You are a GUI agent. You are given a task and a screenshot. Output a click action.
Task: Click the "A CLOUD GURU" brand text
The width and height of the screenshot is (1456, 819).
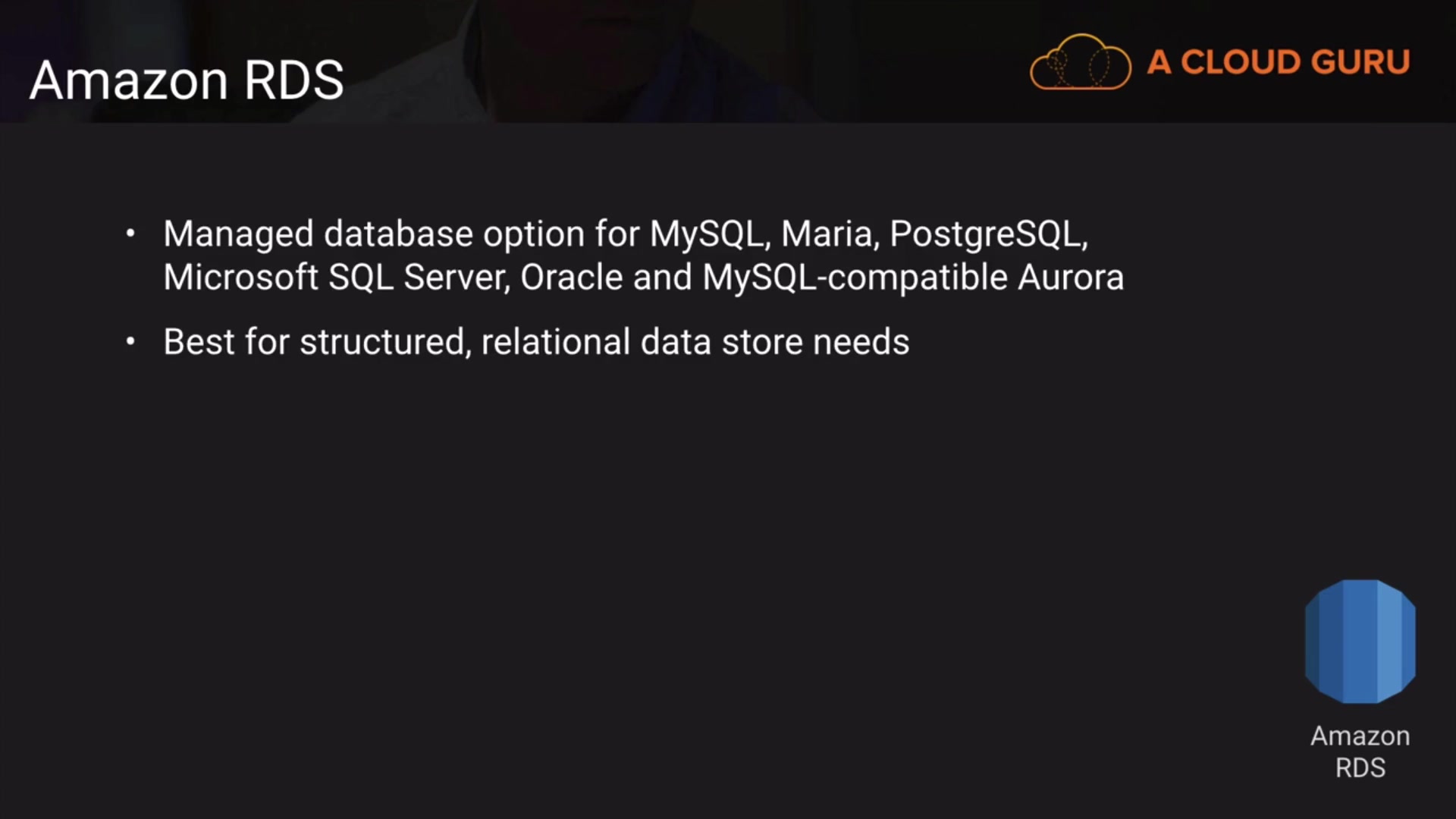click(1278, 62)
